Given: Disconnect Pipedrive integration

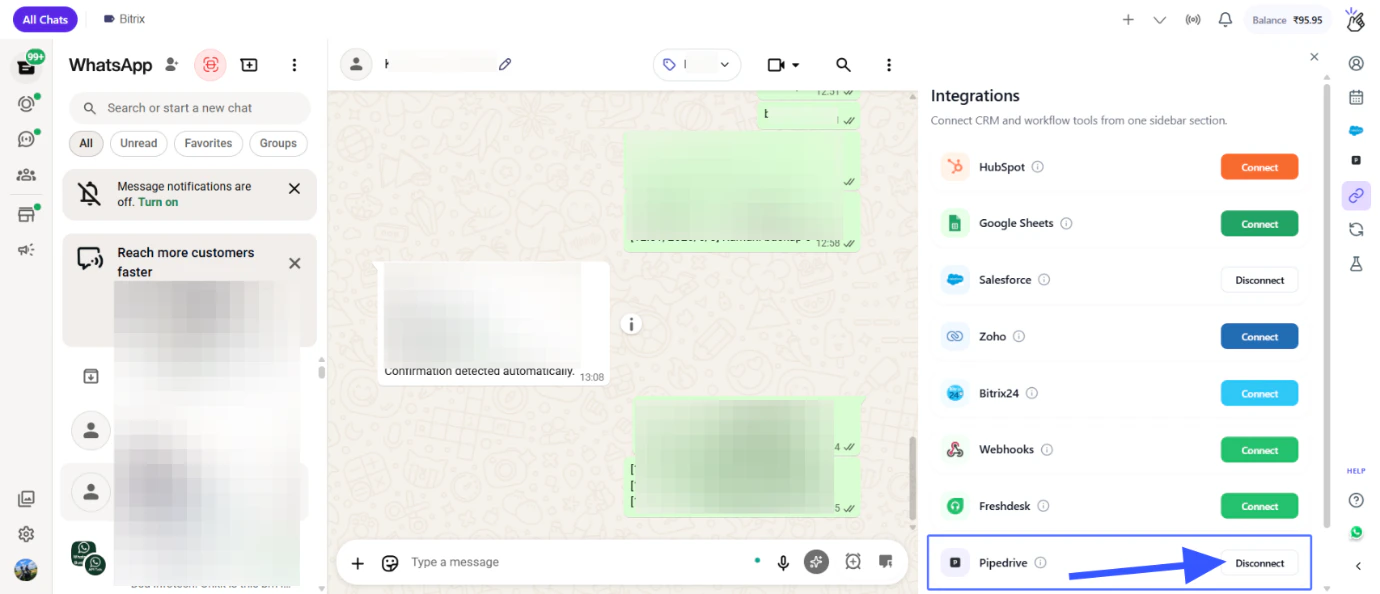Looking at the screenshot, I should [1259, 563].
